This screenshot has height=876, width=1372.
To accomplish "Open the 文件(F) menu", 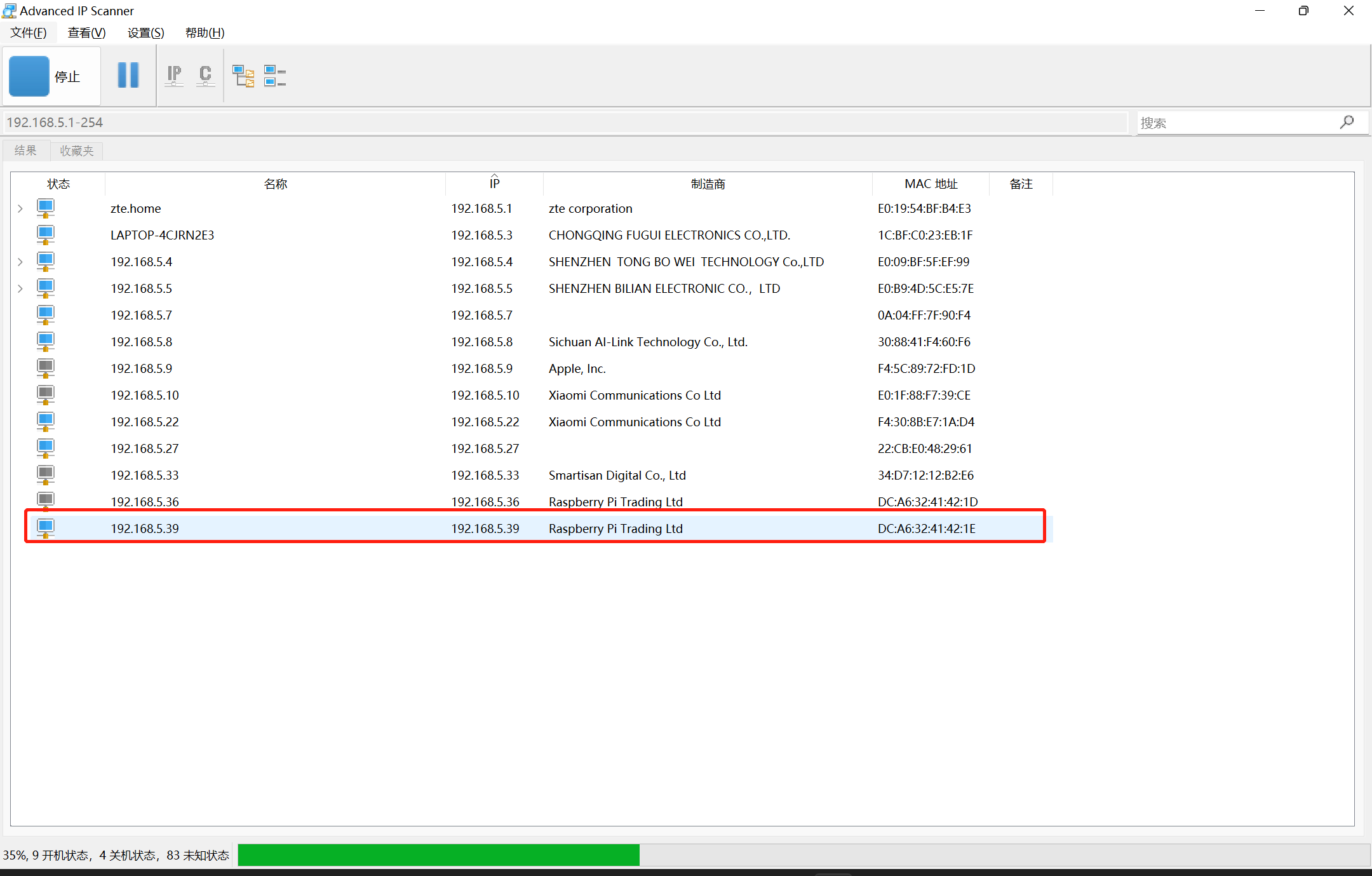I will click(29, 32).
